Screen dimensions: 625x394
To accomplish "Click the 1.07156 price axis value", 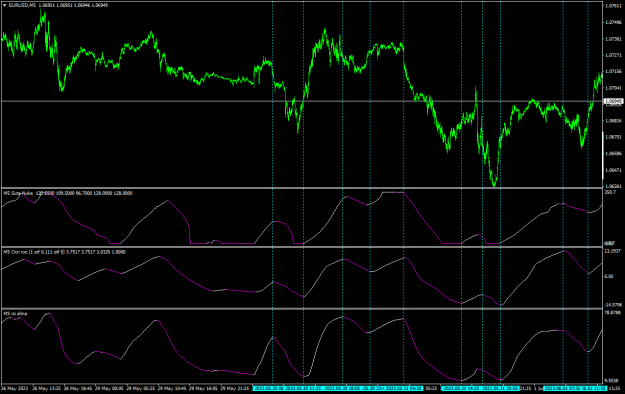I will coord(613,71).
